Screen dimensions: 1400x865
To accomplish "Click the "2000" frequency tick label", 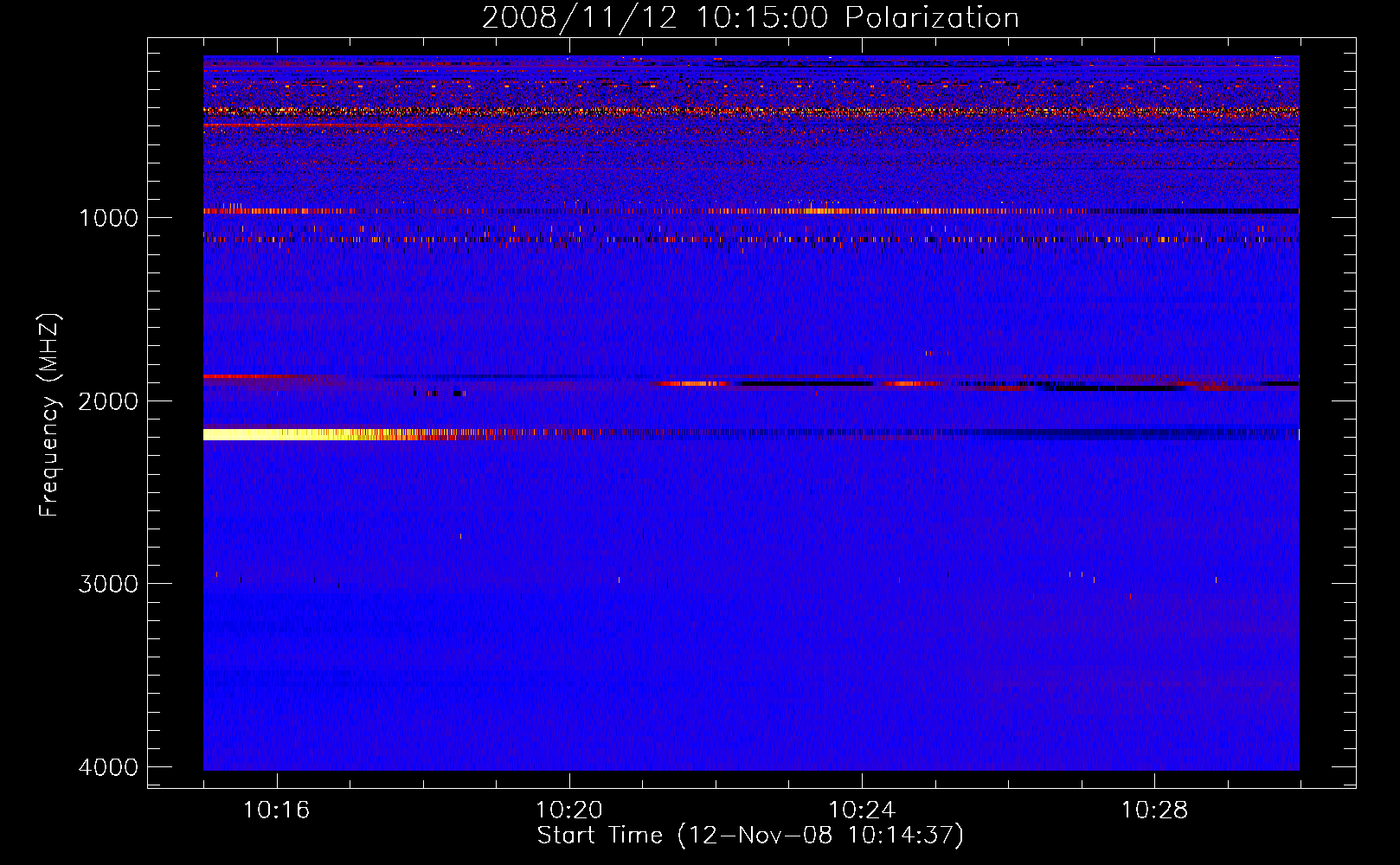I will [108, 400].
